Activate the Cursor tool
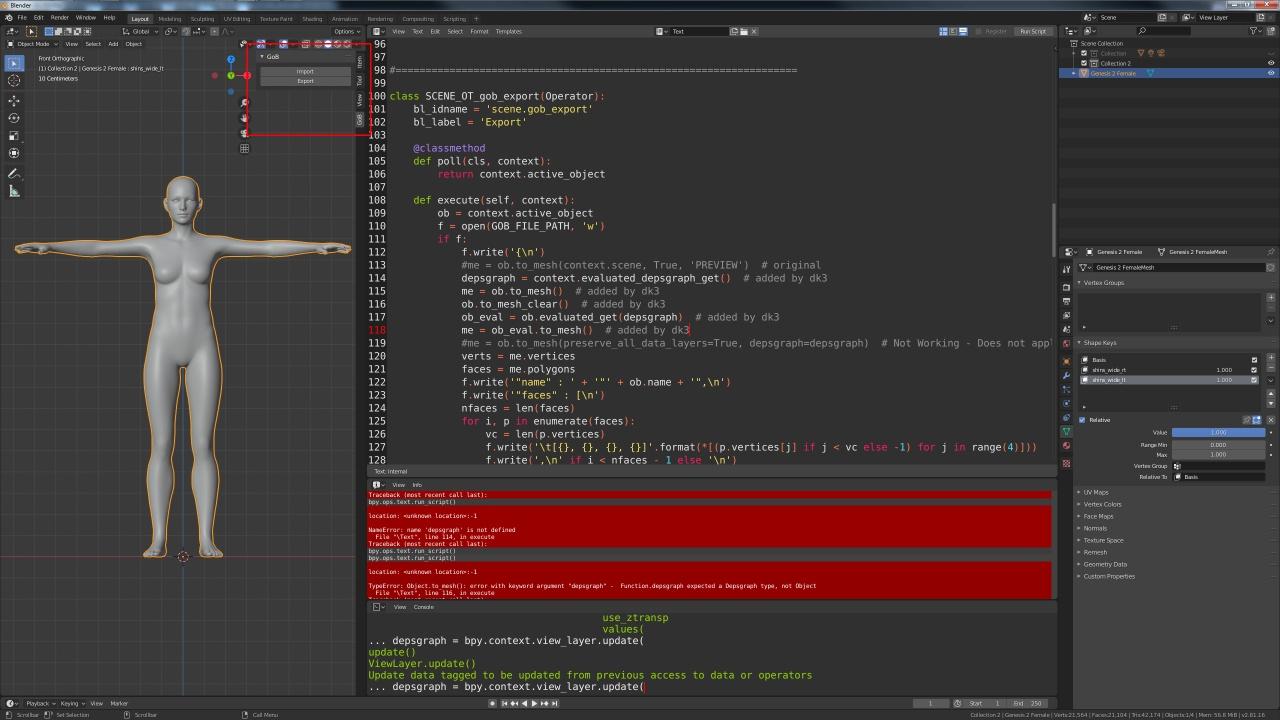 (14, 80)
